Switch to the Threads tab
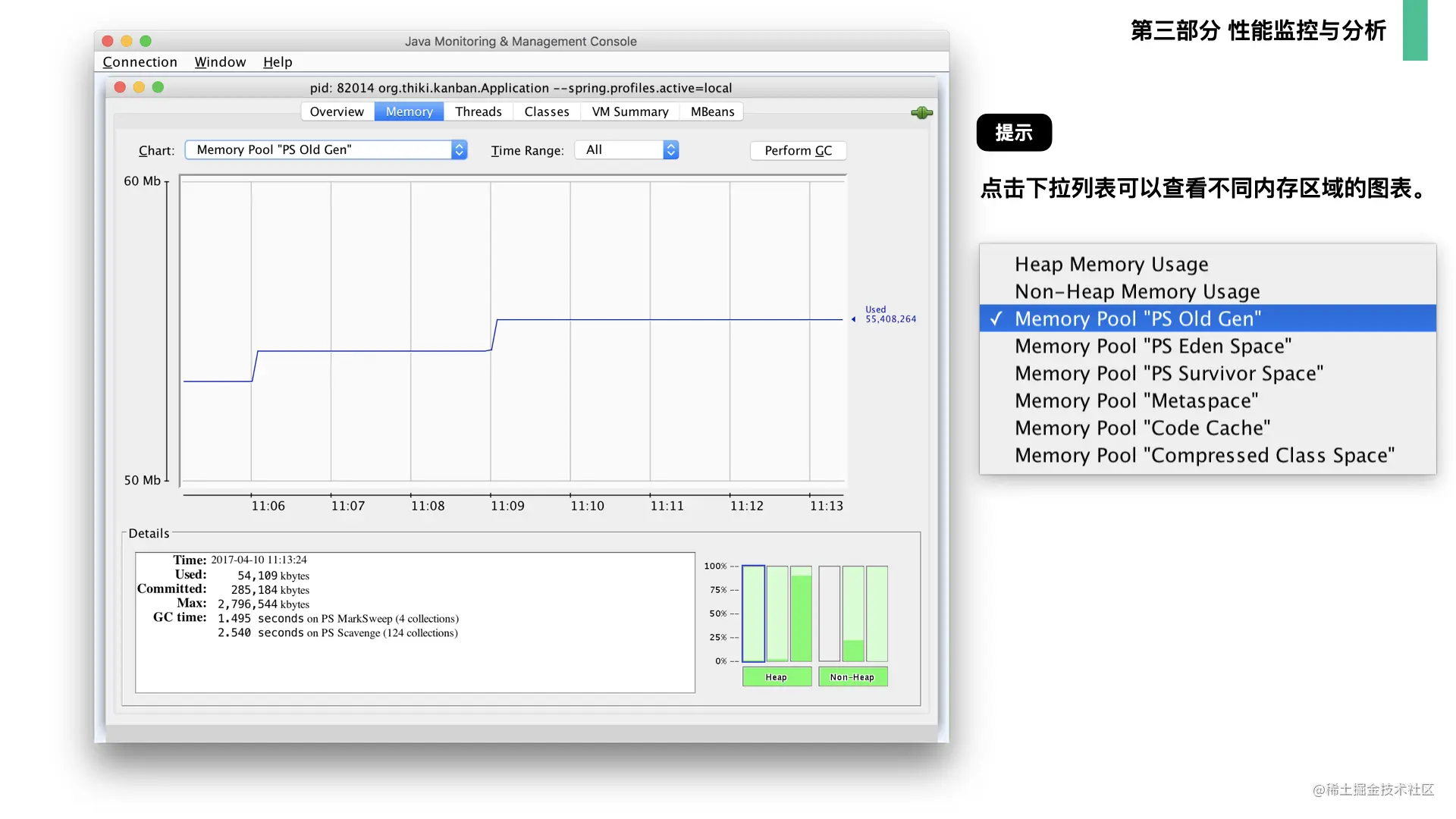Screen dimensions: 1456x819 [x=479, y=111]
